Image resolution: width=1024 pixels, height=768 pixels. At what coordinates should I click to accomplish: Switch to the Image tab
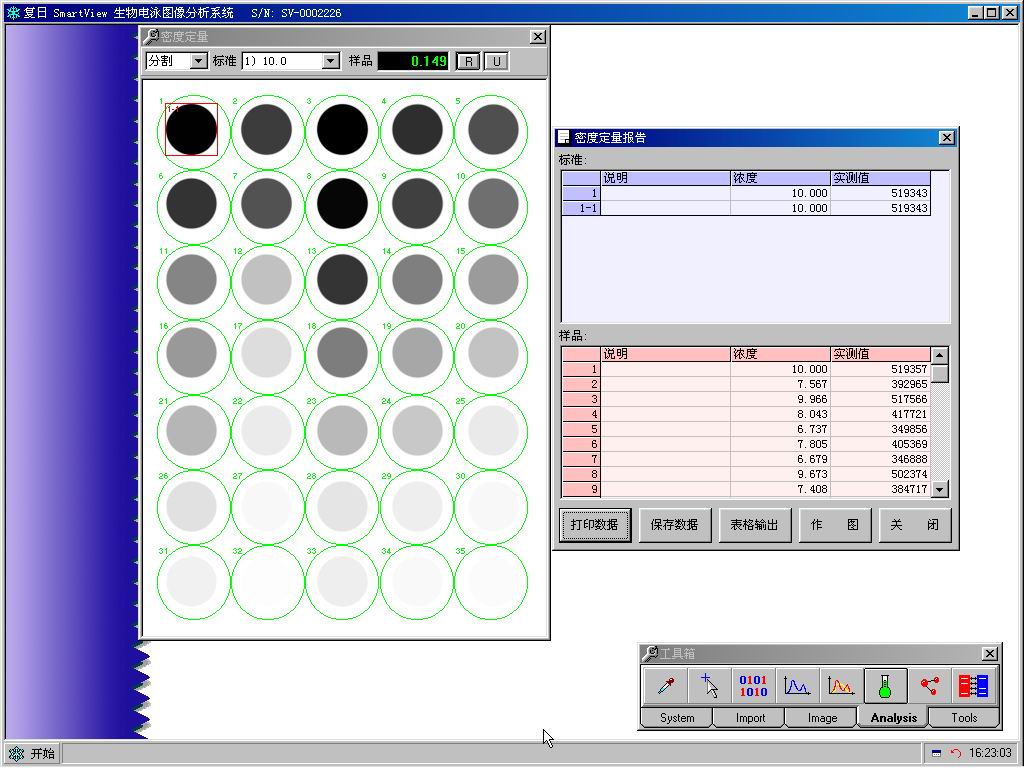click(822, 718)
